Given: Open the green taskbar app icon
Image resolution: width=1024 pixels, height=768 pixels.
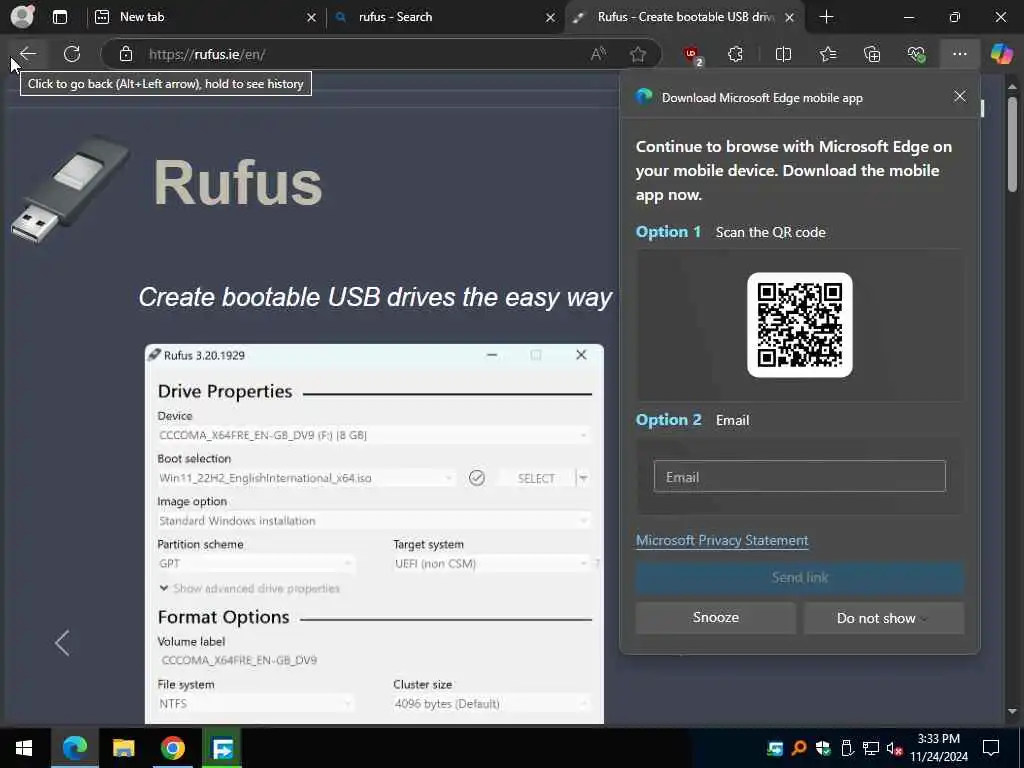Looking at the screenshot, I should pyautogui.click(x=222, y=748).
